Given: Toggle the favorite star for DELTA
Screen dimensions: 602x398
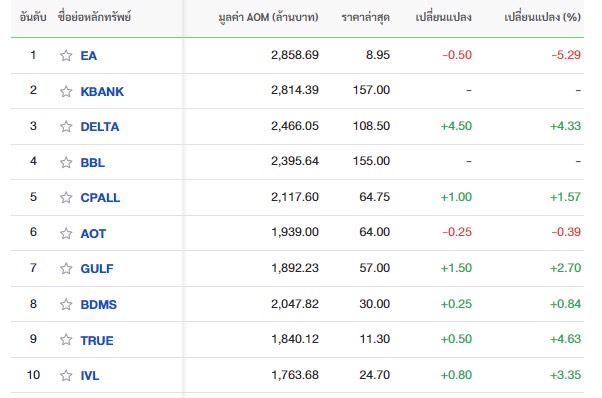Looking at the screenshot, I should (x=66, y=126).
